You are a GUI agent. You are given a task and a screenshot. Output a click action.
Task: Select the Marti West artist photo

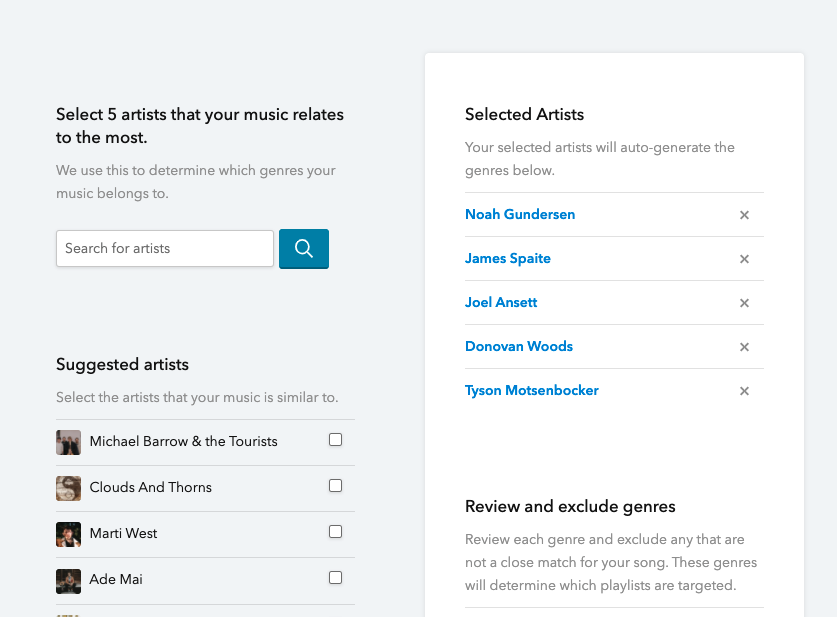pos(68,534)
